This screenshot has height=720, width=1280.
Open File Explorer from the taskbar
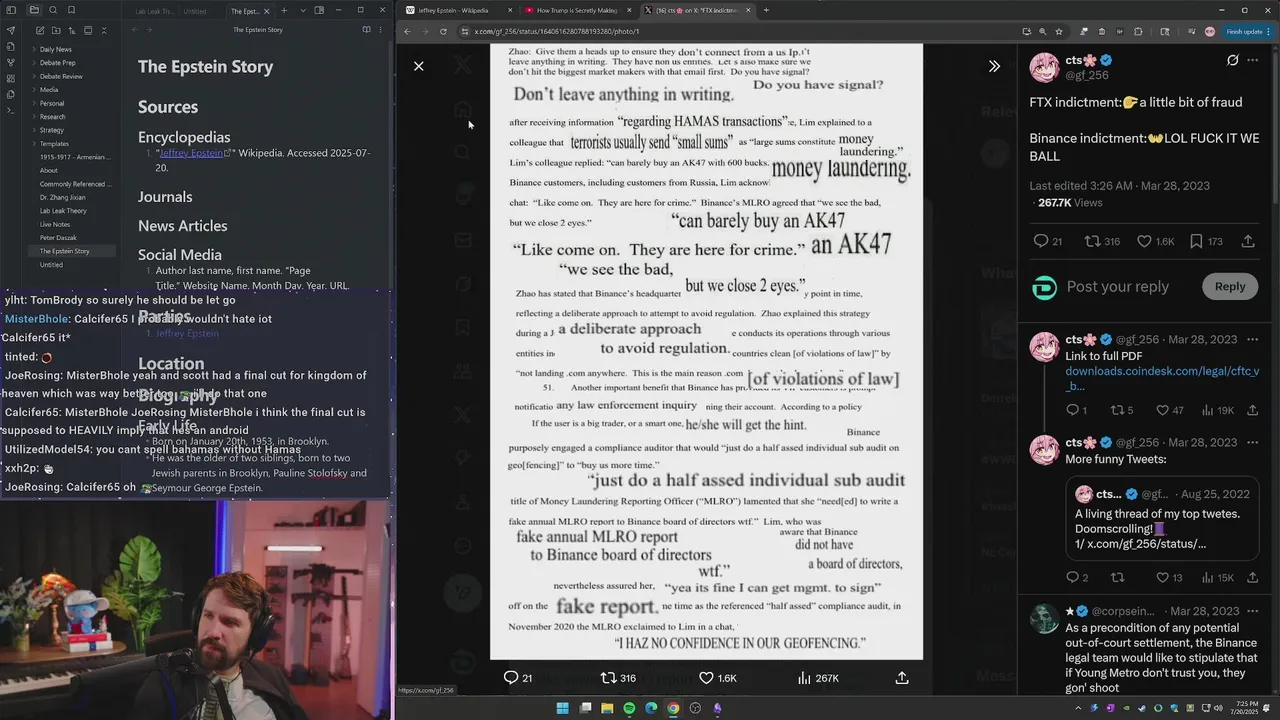[x=607, y=708]
